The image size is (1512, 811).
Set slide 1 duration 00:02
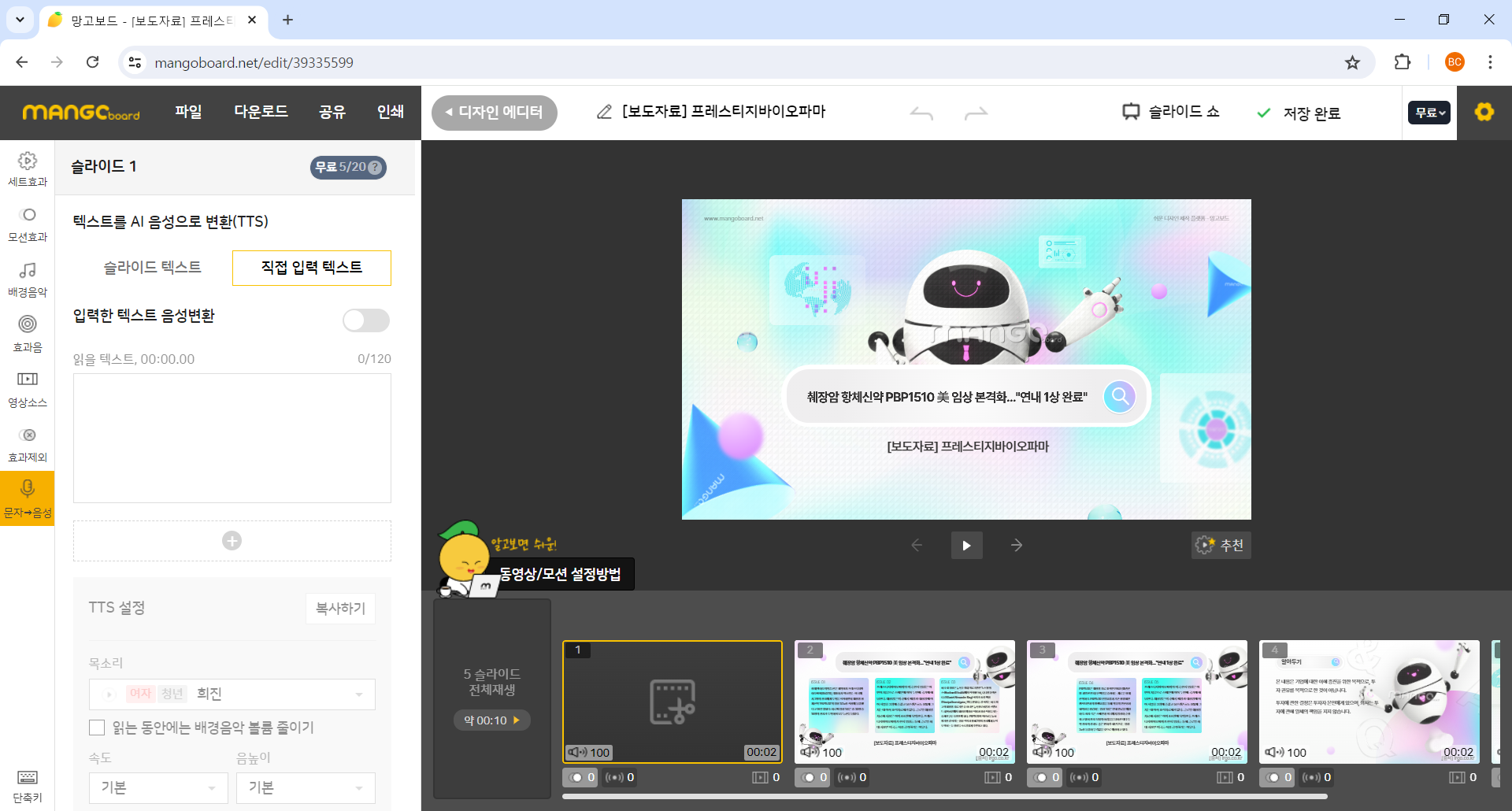pyautogui.click(x=762, y=752)
